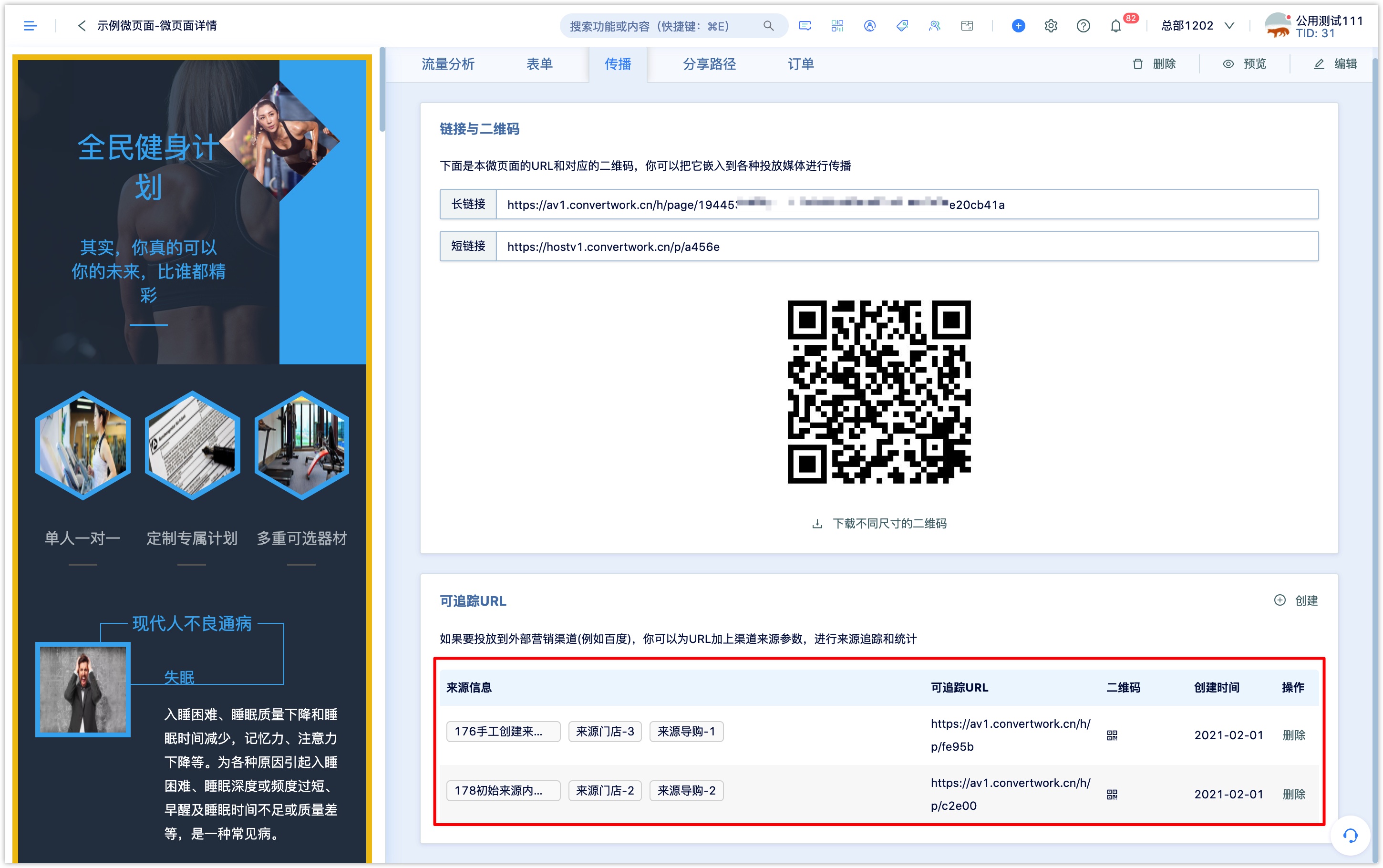Open the help question mark icon
Viewport: 1383px width, 868px height.
tap(1083, 26)
